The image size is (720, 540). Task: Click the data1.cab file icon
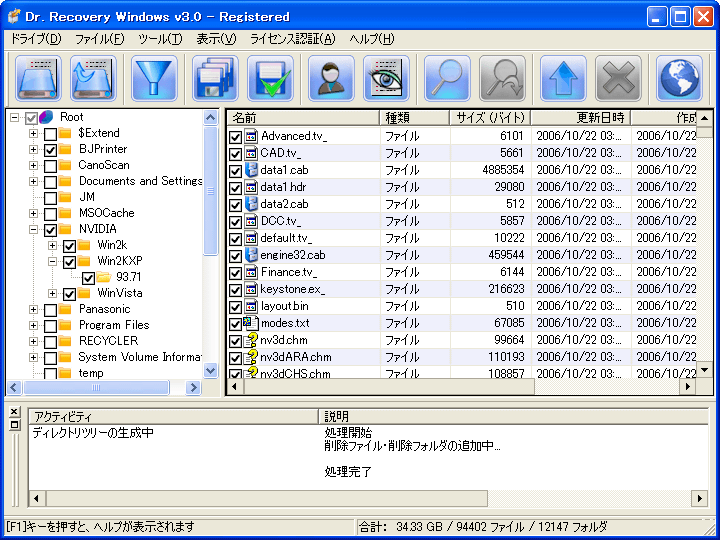pyautogui.click(x=251, y=170)
